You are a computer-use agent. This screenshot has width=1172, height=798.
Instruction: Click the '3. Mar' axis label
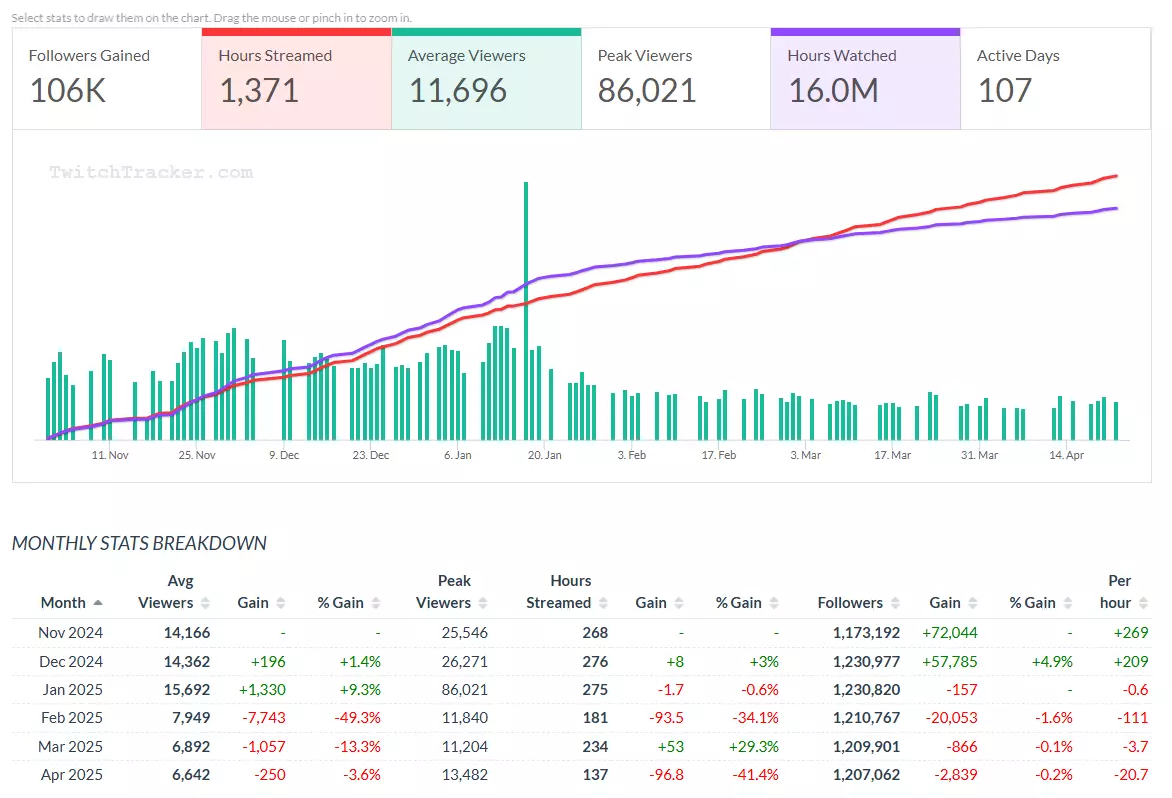(x=806, y=455)
